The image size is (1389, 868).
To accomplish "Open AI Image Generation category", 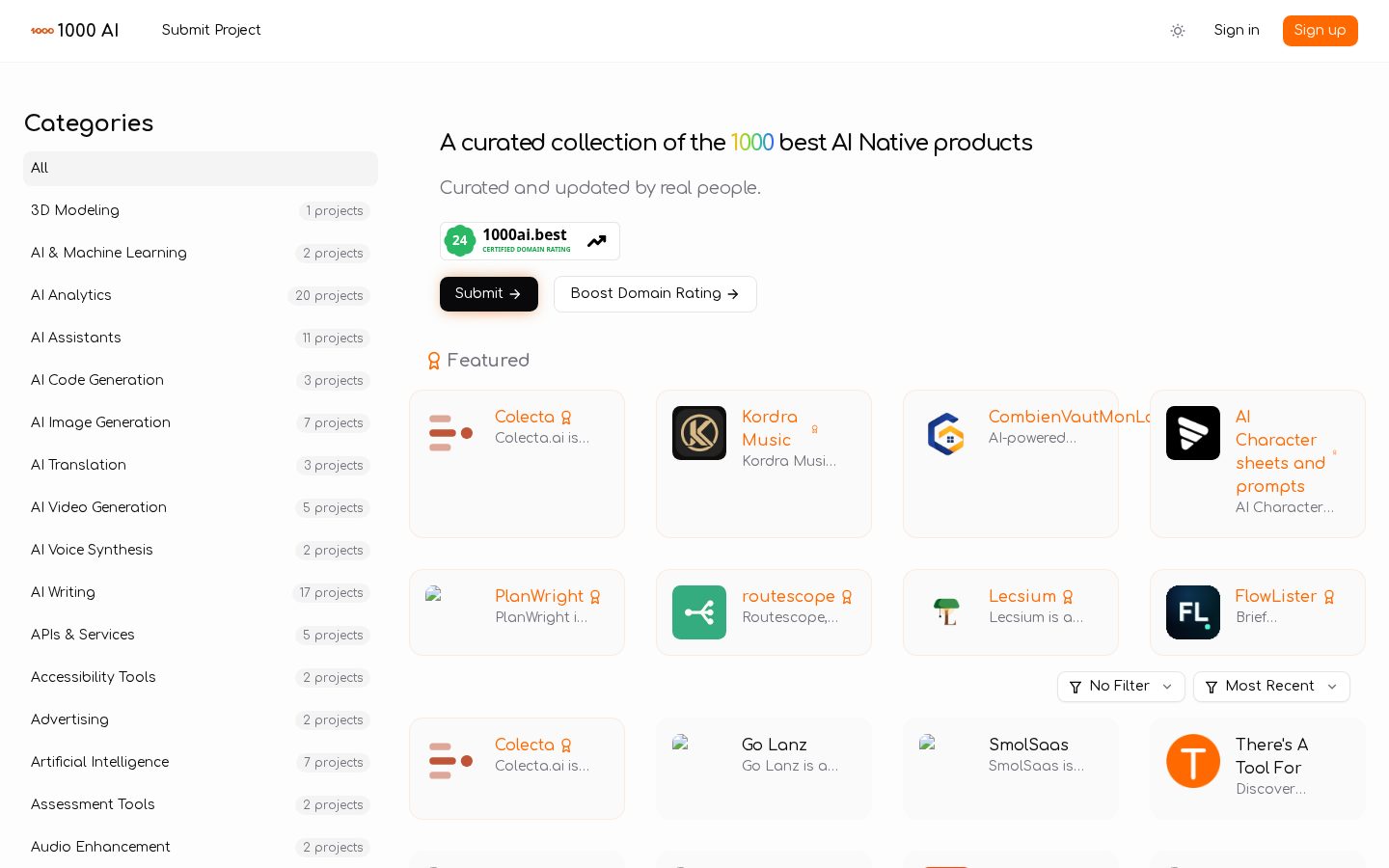I will [x=201, y=422].
